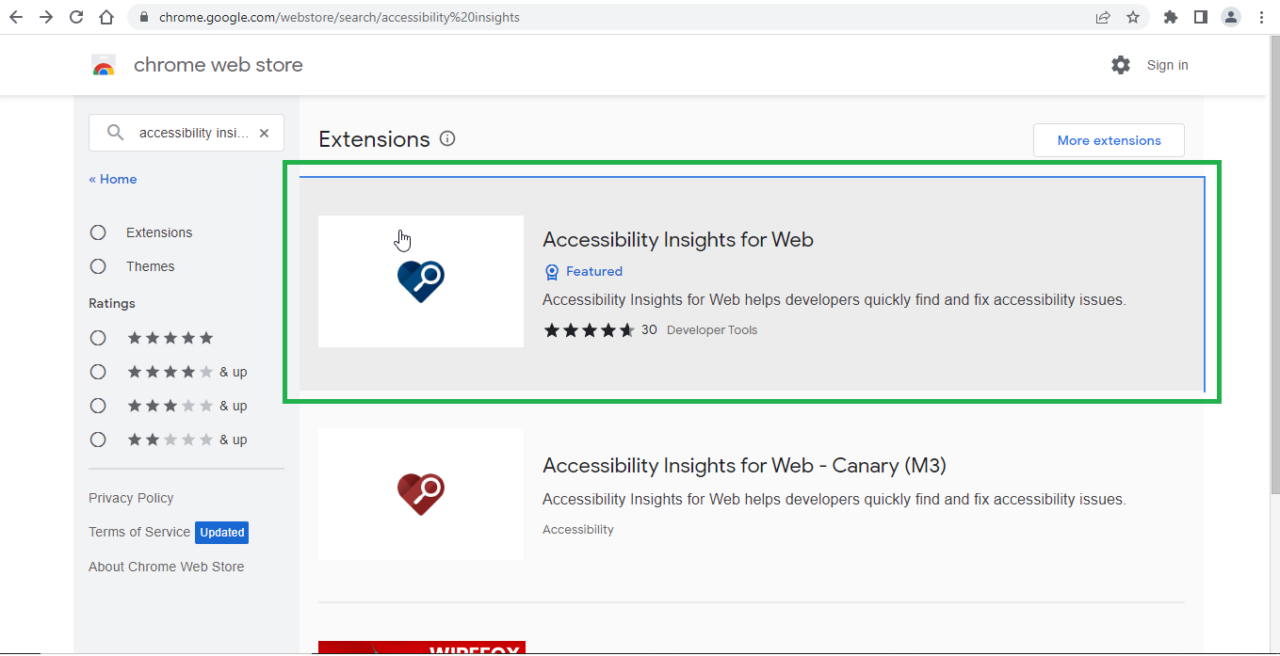Go forward with the browser forward arrow
The image size is (1280, 656).
[46, 17]
